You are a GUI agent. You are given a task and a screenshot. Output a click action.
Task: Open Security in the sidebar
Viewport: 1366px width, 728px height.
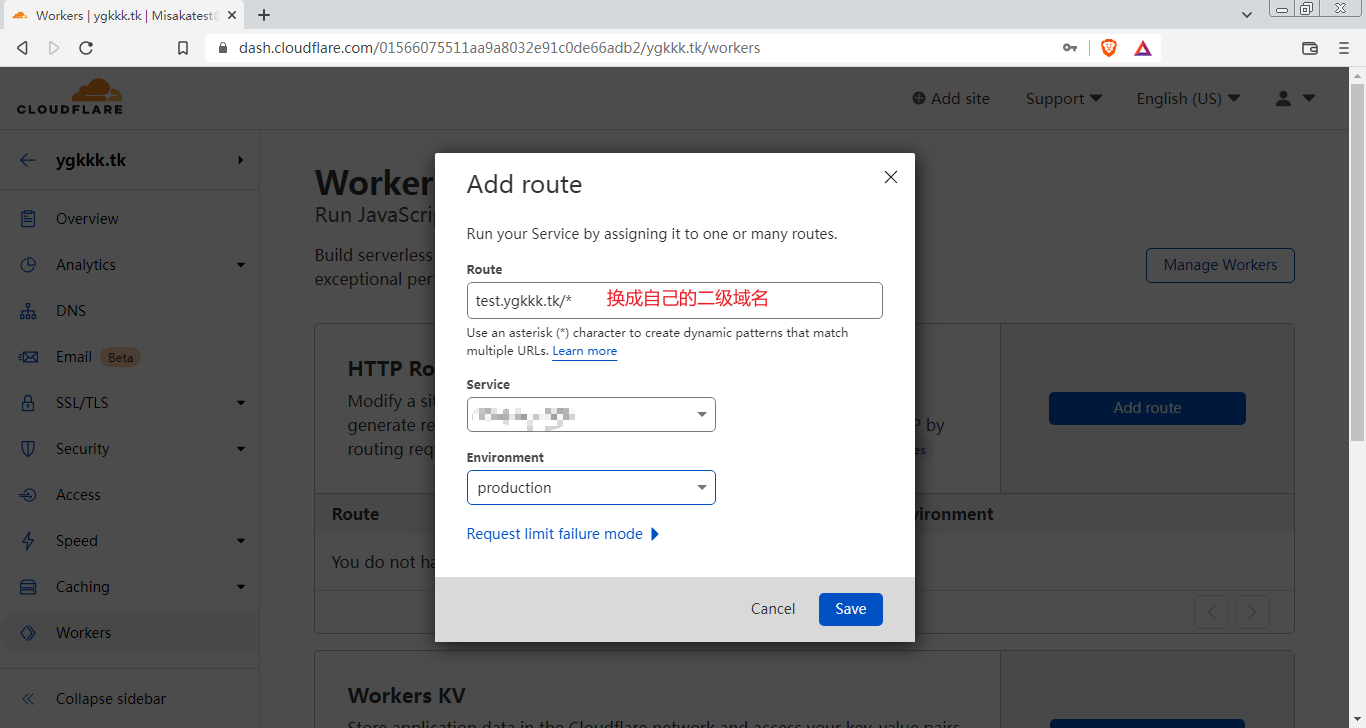(83, 449)
